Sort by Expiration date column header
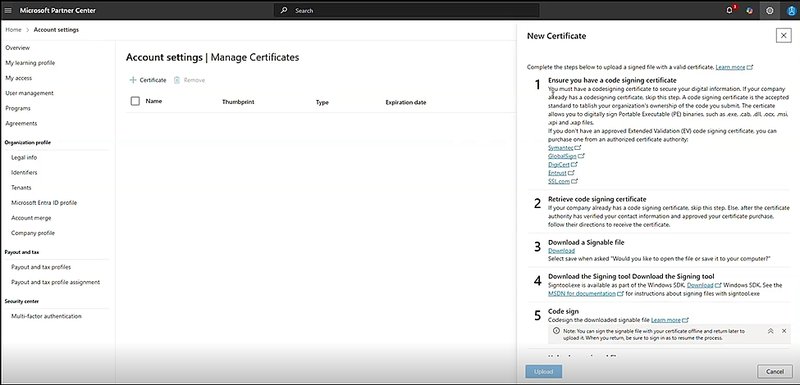800x385 pixels. point(406,102)
